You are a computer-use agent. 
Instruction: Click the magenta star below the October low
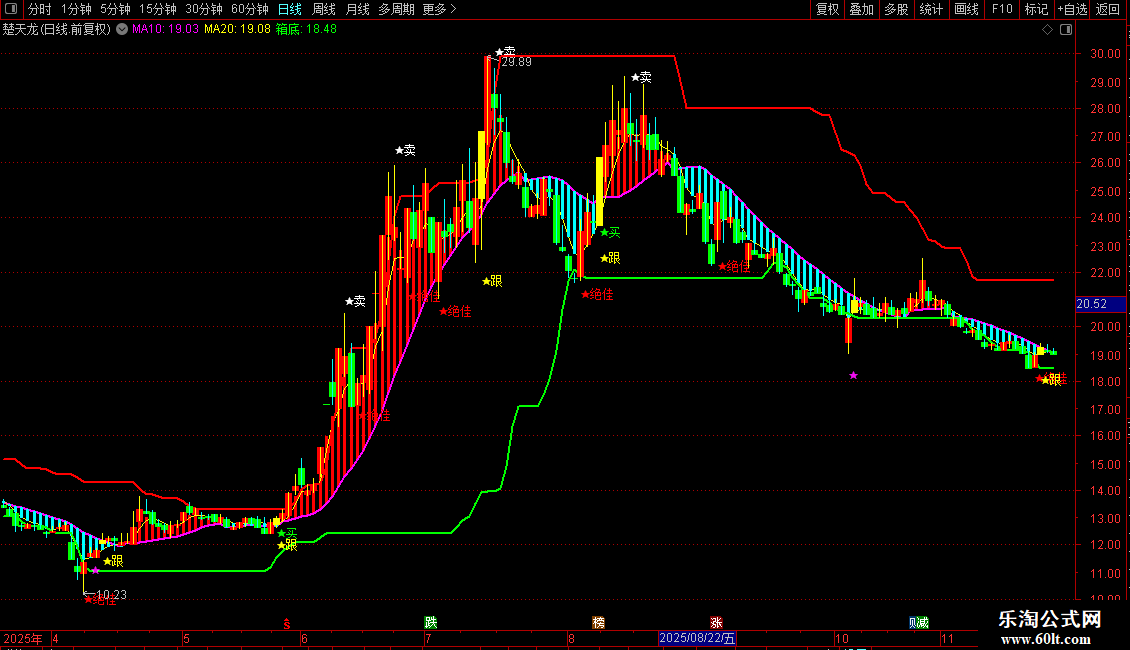click(853, 375)
